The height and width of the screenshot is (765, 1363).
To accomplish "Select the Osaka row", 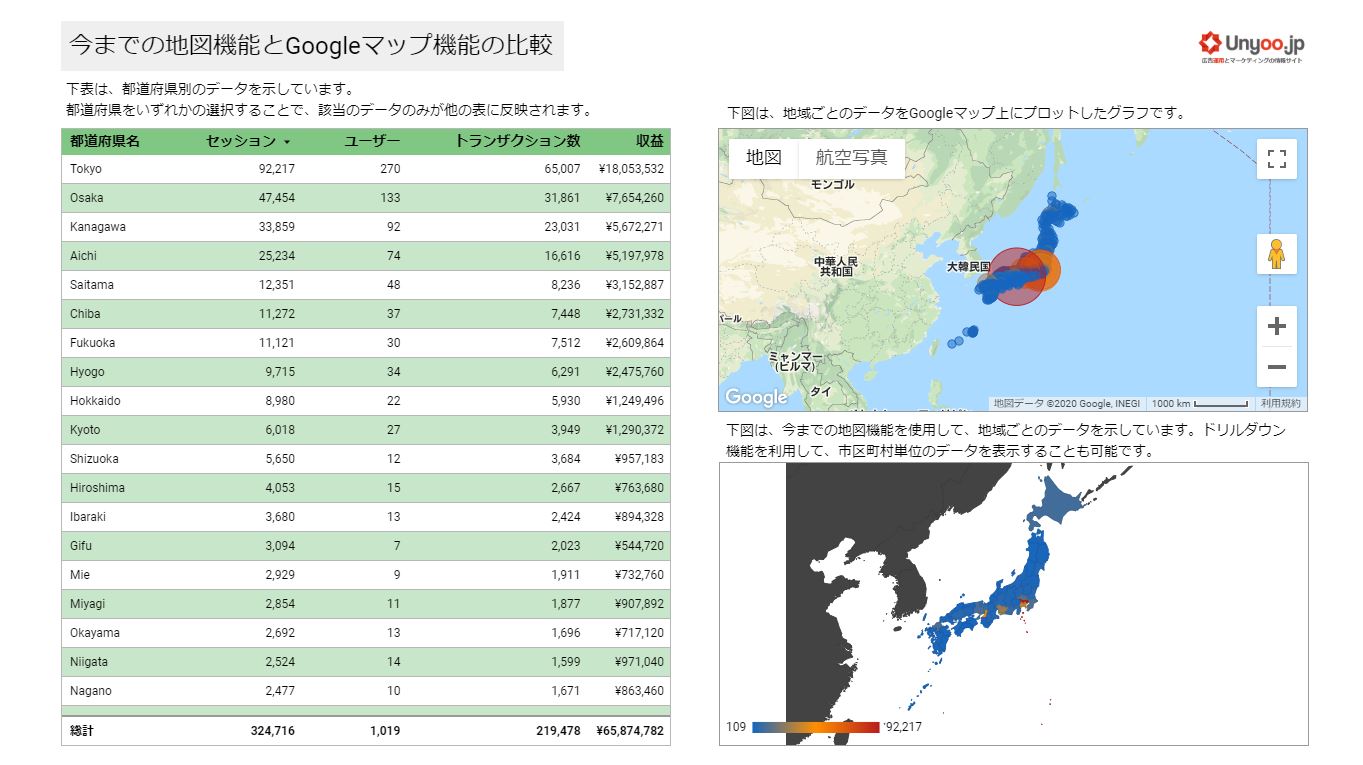I will tap(366, 198).
